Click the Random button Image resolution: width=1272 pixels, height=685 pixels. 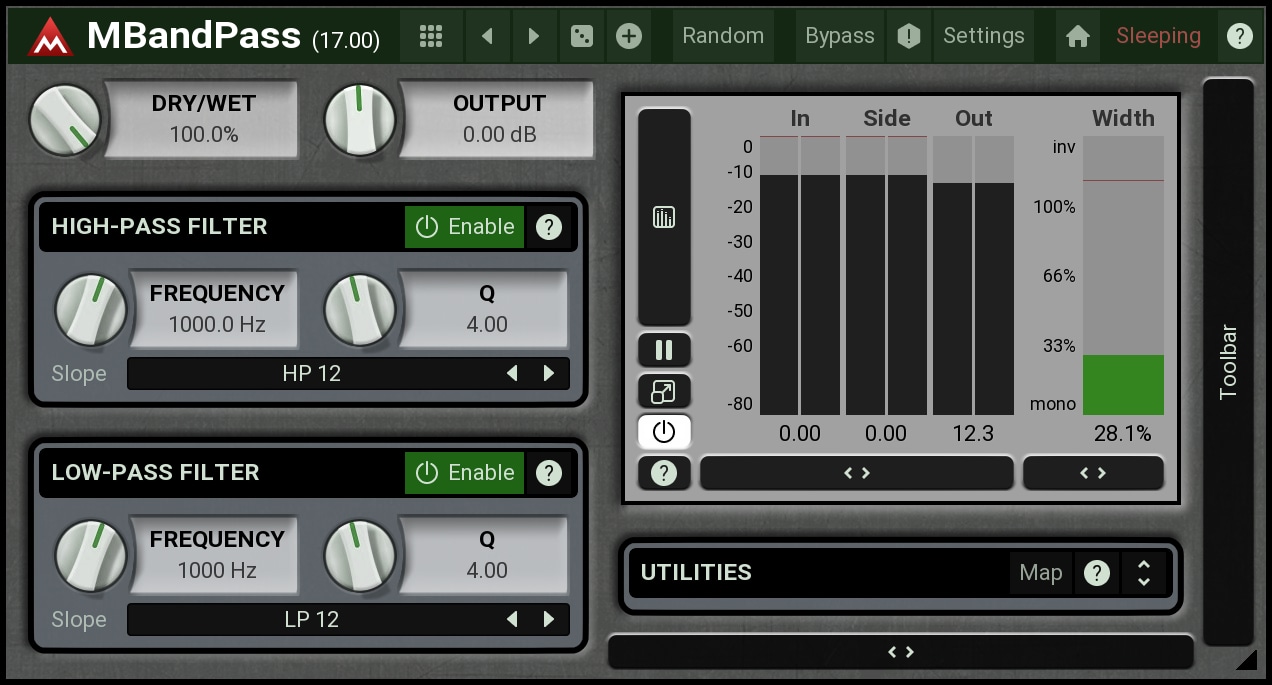click(722, 36)
